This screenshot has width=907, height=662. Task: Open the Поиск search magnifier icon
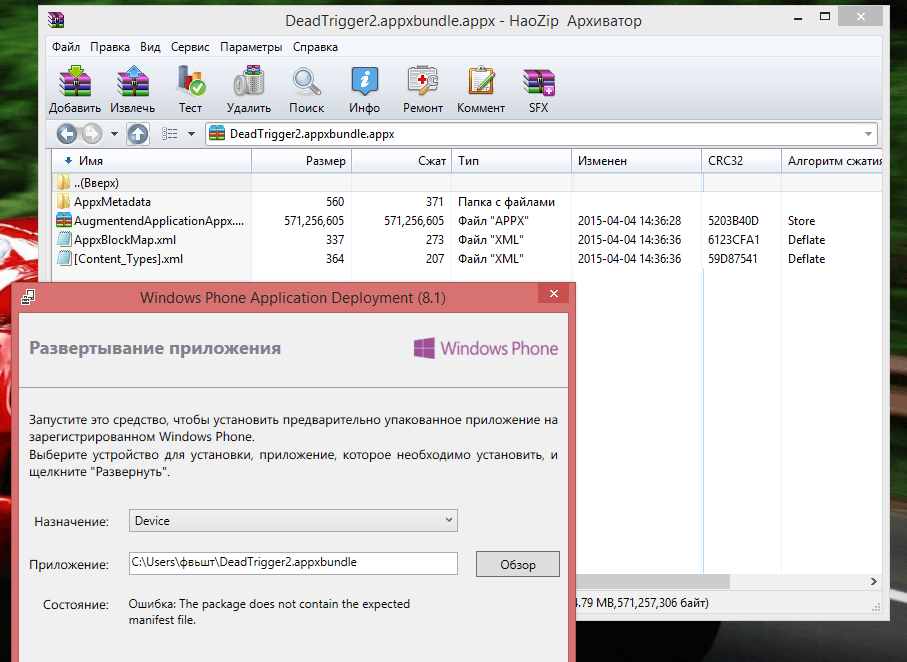pos(307,82)
